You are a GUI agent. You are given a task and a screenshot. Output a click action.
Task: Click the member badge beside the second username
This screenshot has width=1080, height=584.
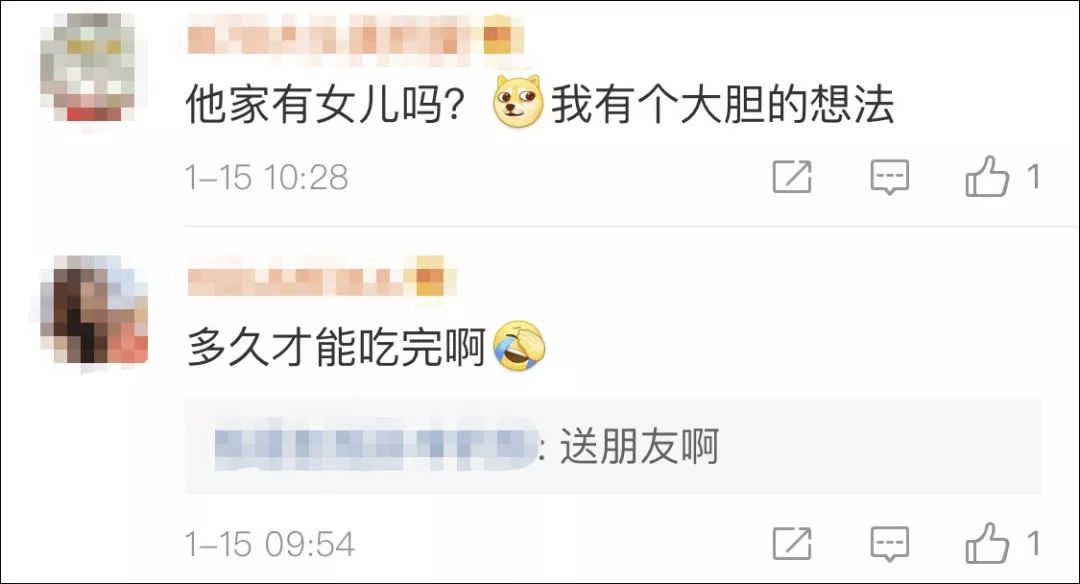coord(430,277)
